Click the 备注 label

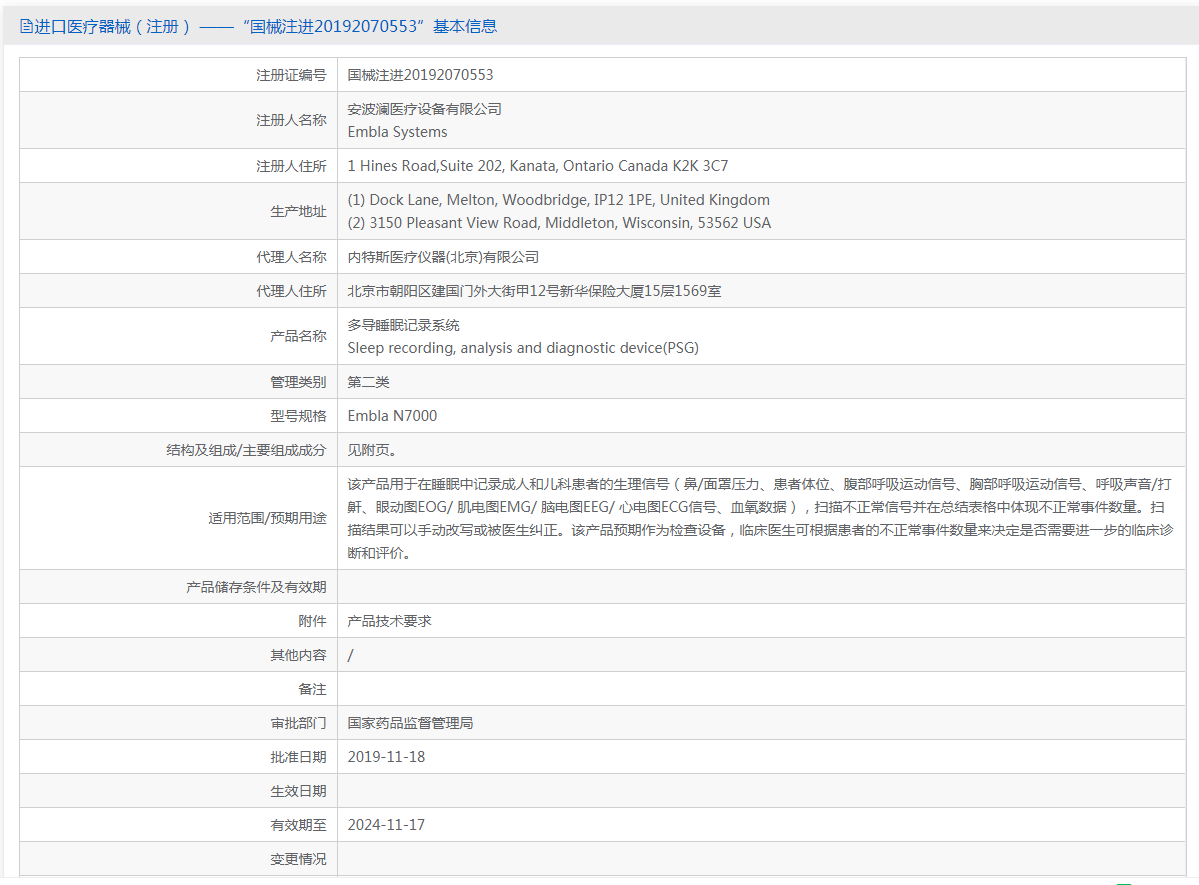click(x=312, y=689)
